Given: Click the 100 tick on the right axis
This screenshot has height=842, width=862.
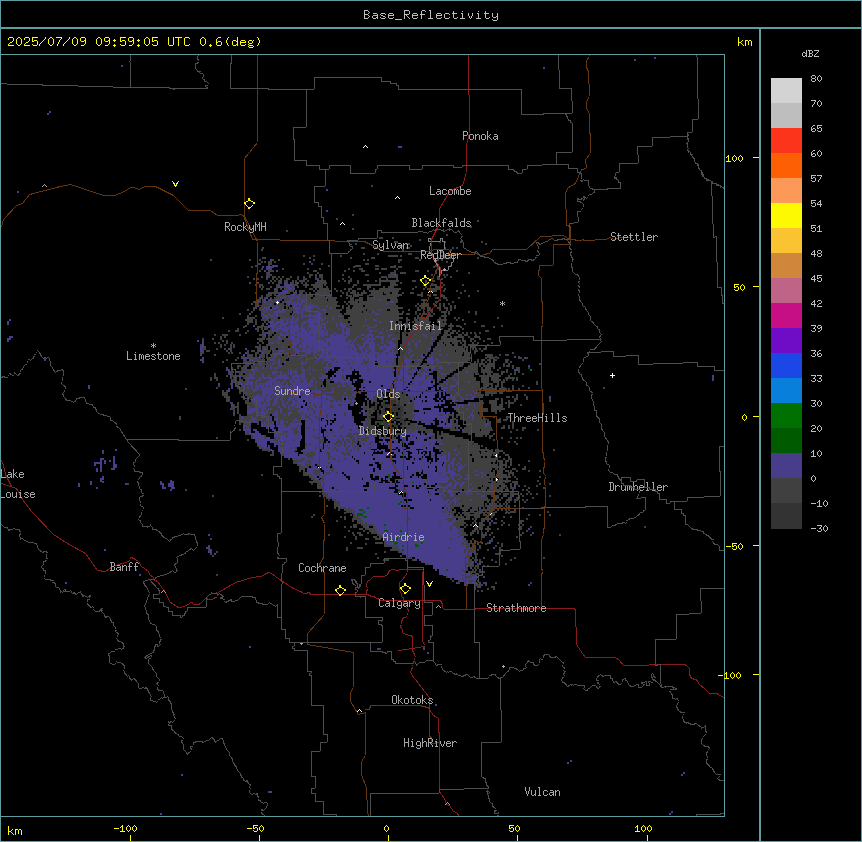Looking at the screenshot, I should [734, 158].
